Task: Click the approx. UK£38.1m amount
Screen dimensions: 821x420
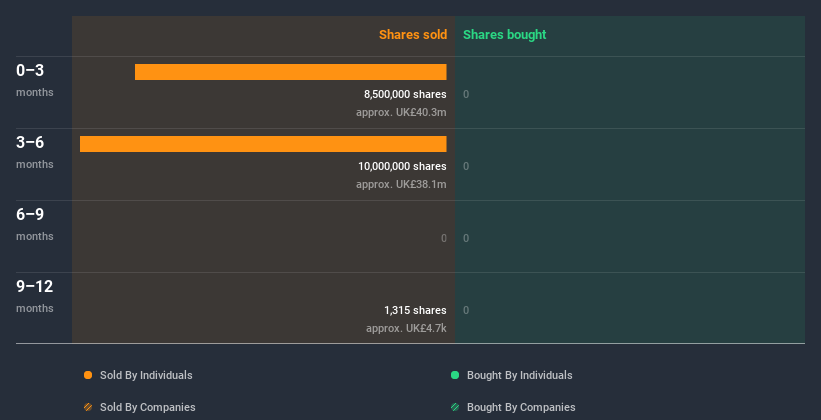Action: [x=401, y=184]
